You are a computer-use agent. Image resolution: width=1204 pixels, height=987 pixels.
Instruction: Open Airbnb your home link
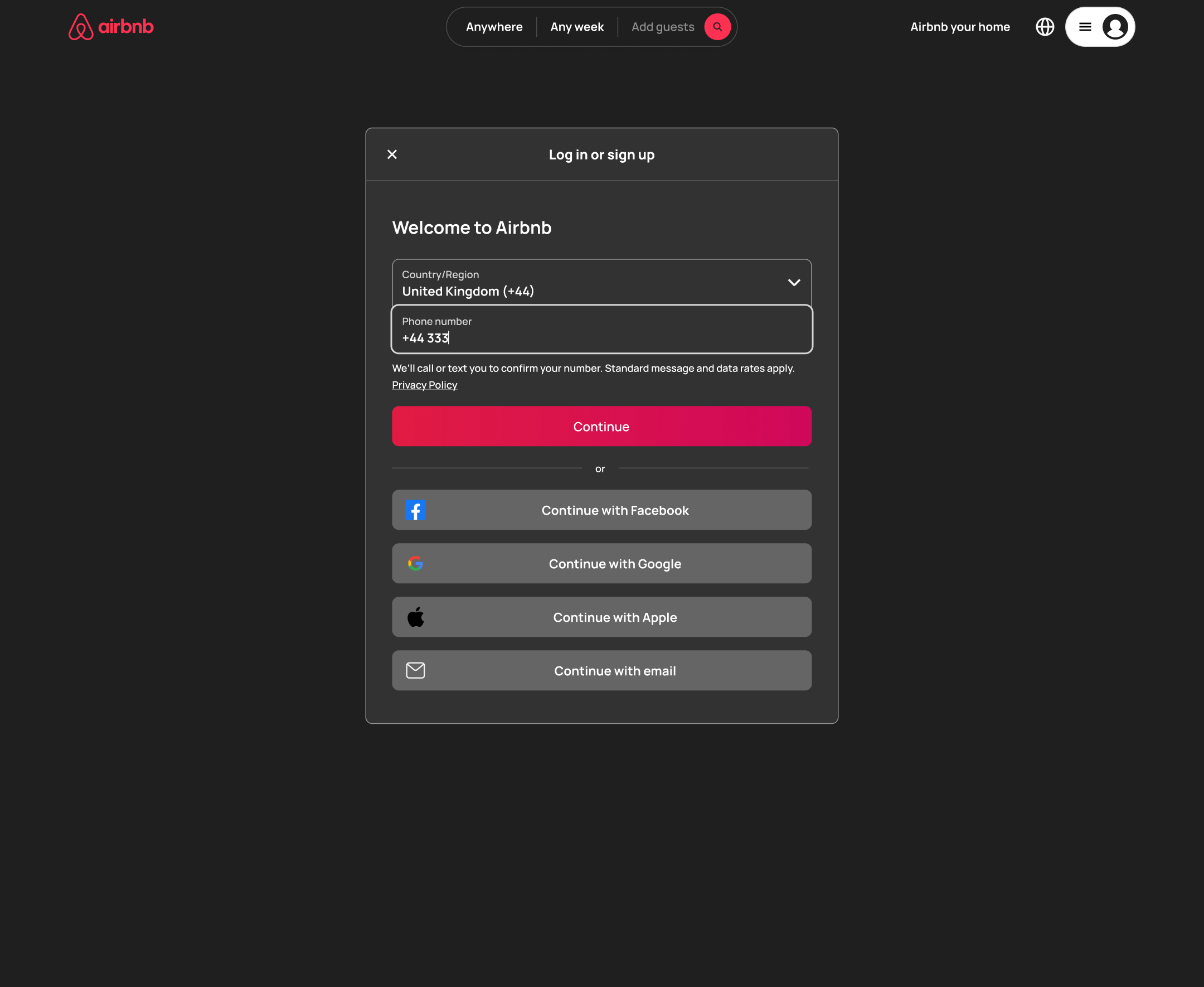[x=960, y=27]
